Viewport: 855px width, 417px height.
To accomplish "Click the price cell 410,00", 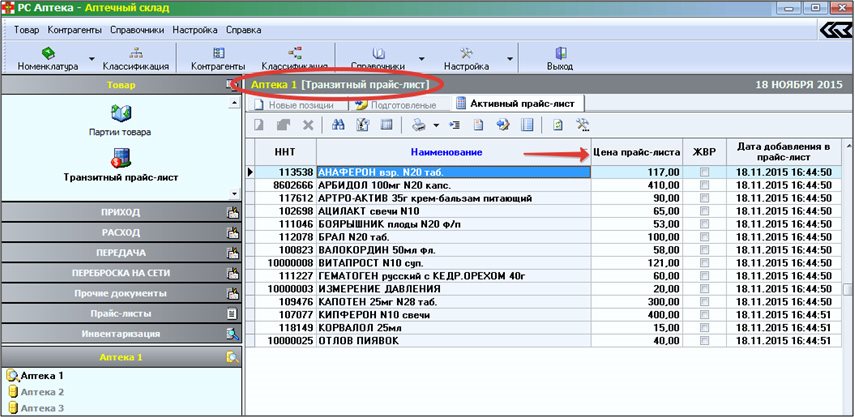I will (x=637, y=185).
